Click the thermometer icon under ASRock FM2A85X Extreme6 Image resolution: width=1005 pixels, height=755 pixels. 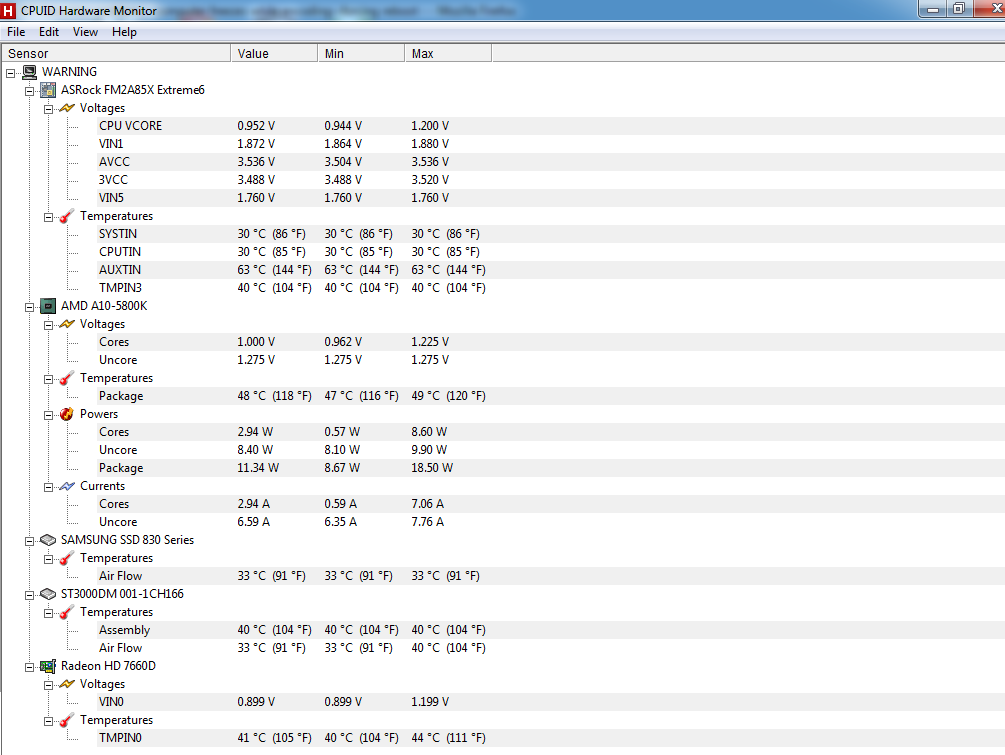click(67, 216)
